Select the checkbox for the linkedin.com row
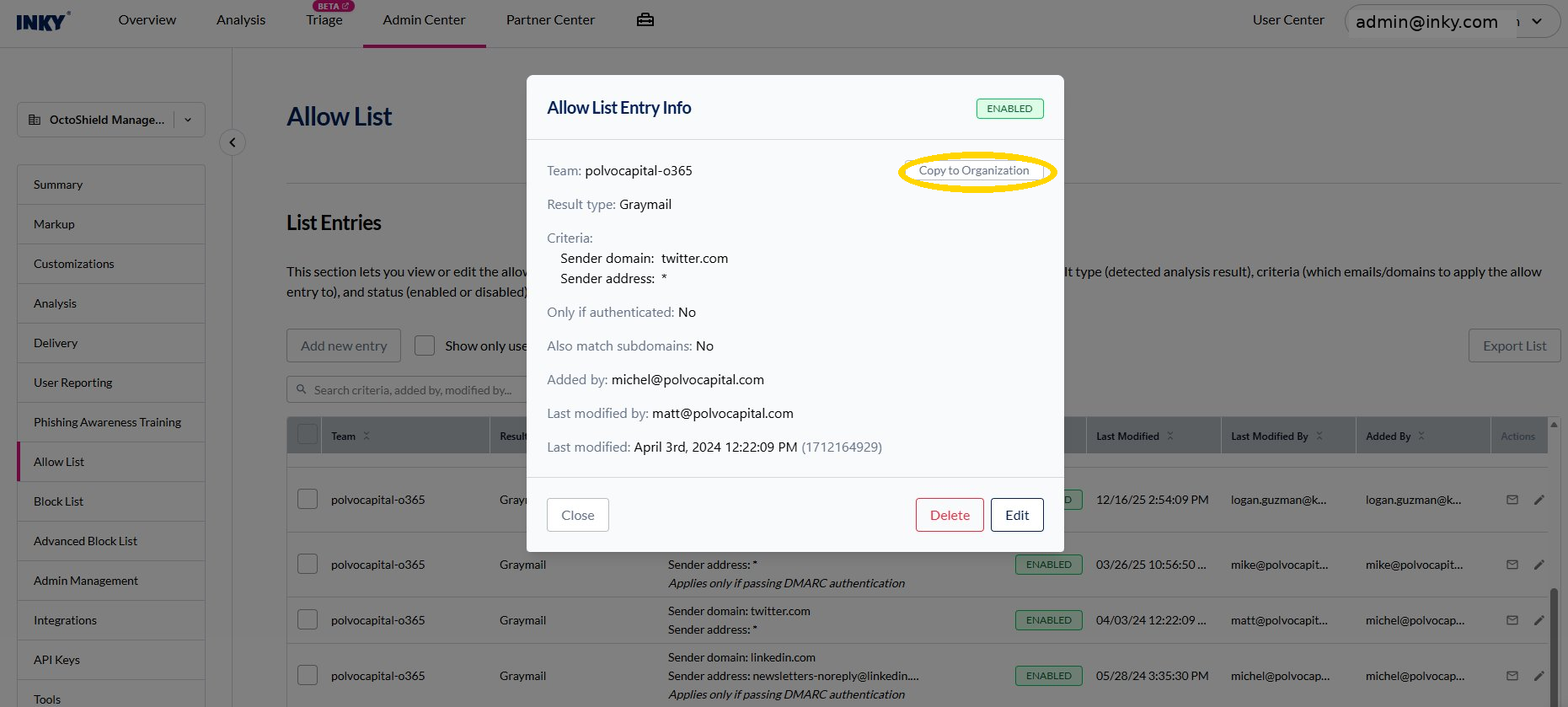 (x=308, y=675)
